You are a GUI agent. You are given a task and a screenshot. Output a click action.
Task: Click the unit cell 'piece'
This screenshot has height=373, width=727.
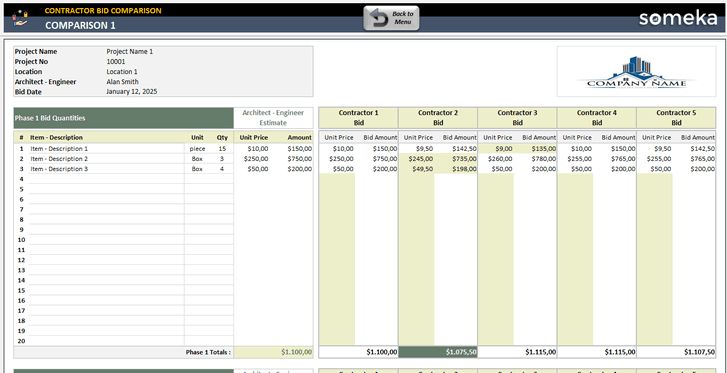coord(197,148)
